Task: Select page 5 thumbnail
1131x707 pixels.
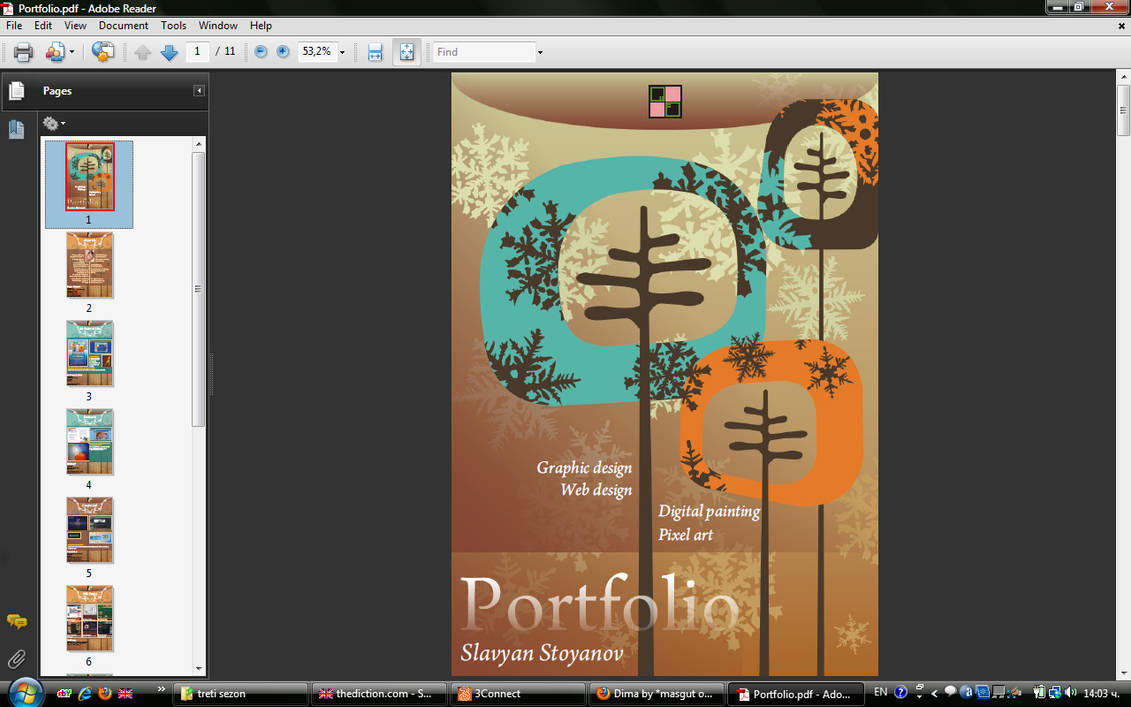Action: tap(89, 530)
